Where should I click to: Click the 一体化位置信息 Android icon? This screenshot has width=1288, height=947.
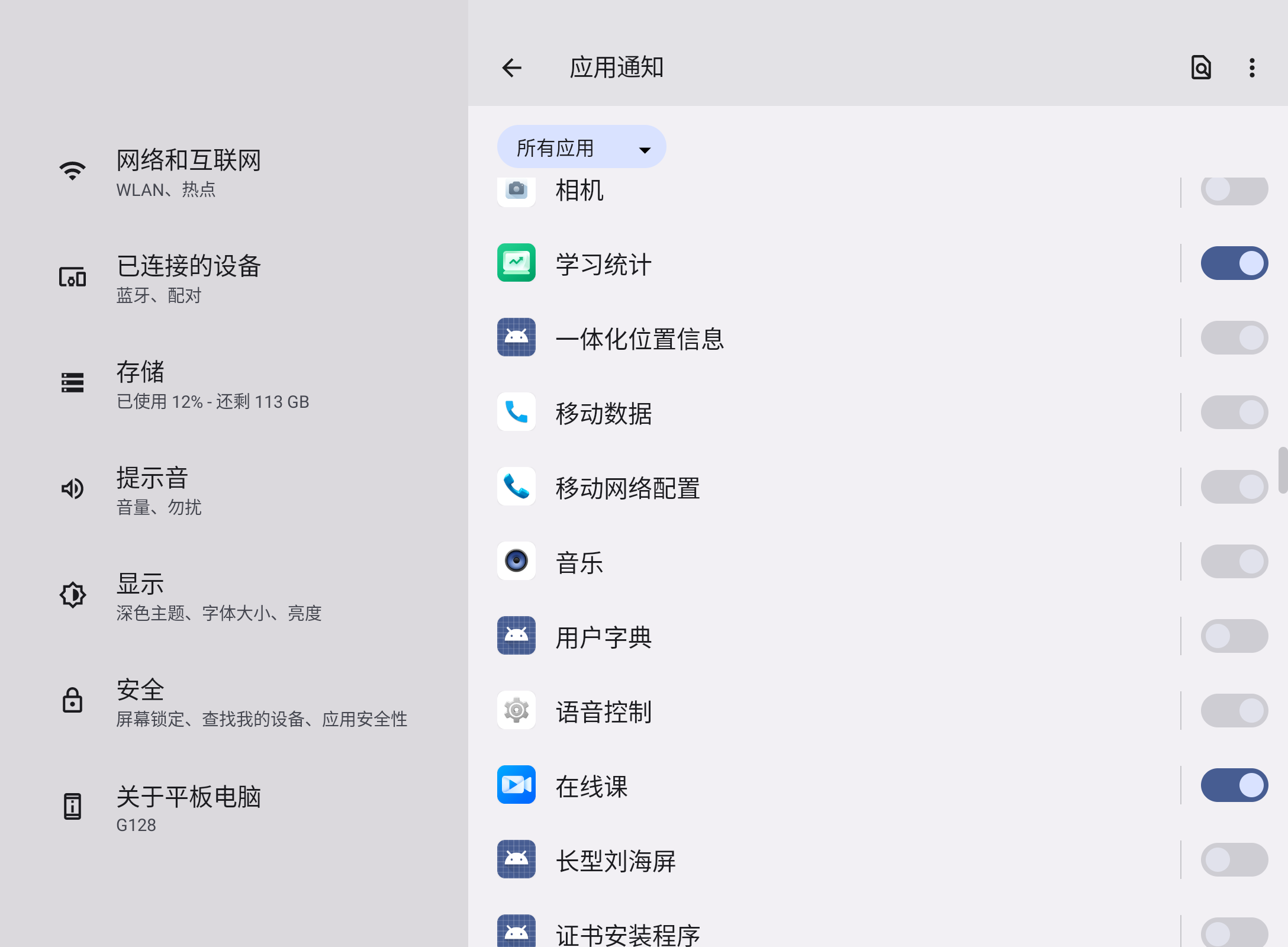[516, 337]
